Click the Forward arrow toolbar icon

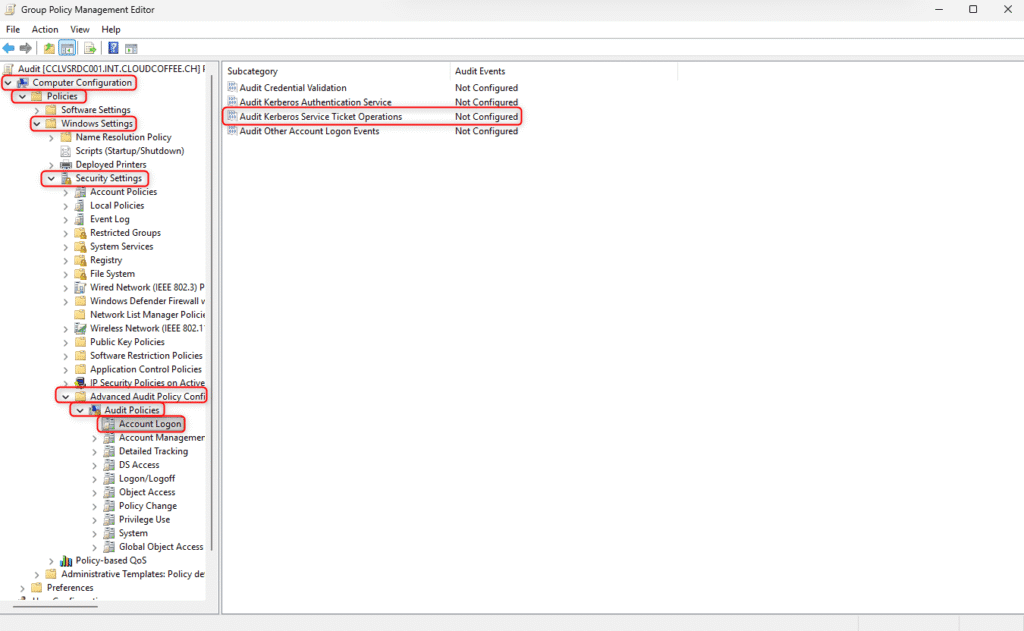point(25,48)
